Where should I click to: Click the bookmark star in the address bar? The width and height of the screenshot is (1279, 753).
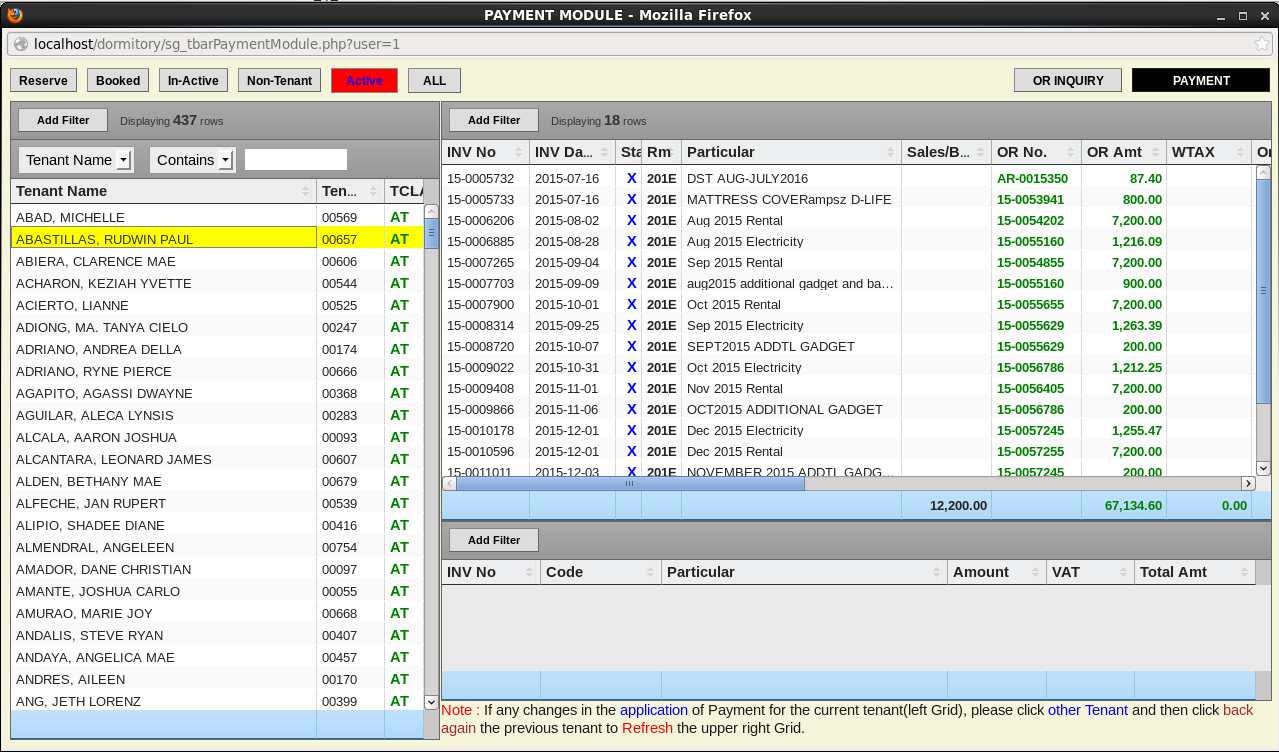point(1262,44)
